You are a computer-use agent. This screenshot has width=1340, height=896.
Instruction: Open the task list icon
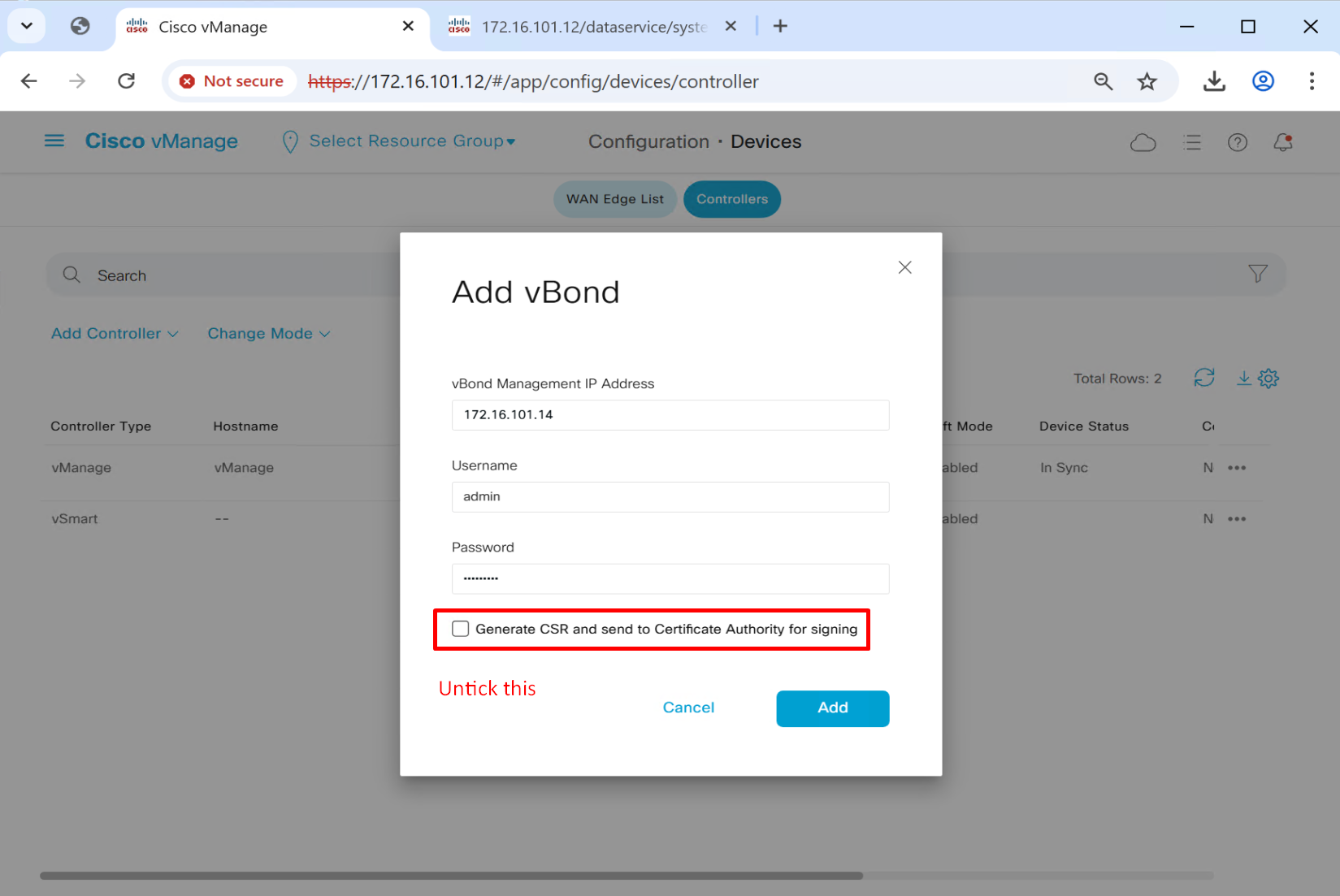[x=1192, y=143]
